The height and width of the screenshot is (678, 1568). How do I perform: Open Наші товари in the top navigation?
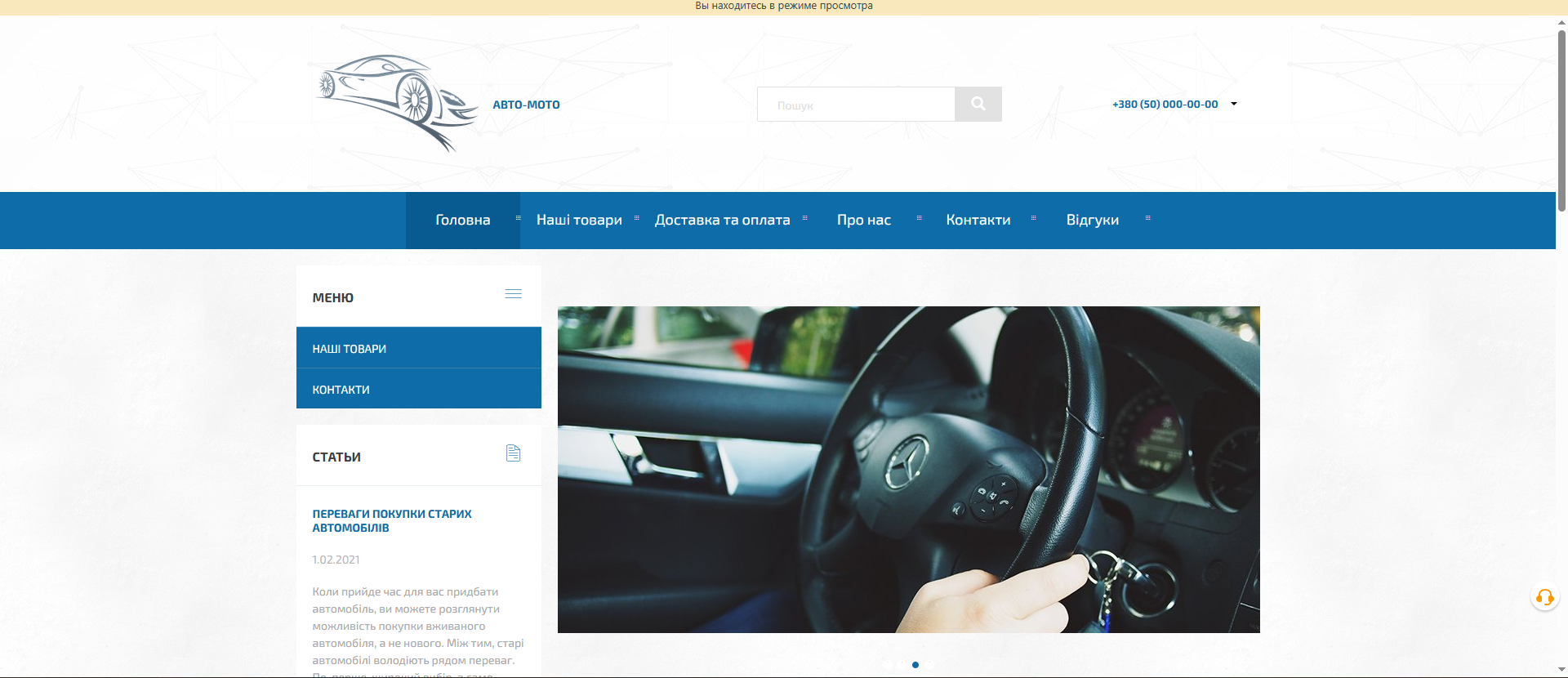[579, 220]
